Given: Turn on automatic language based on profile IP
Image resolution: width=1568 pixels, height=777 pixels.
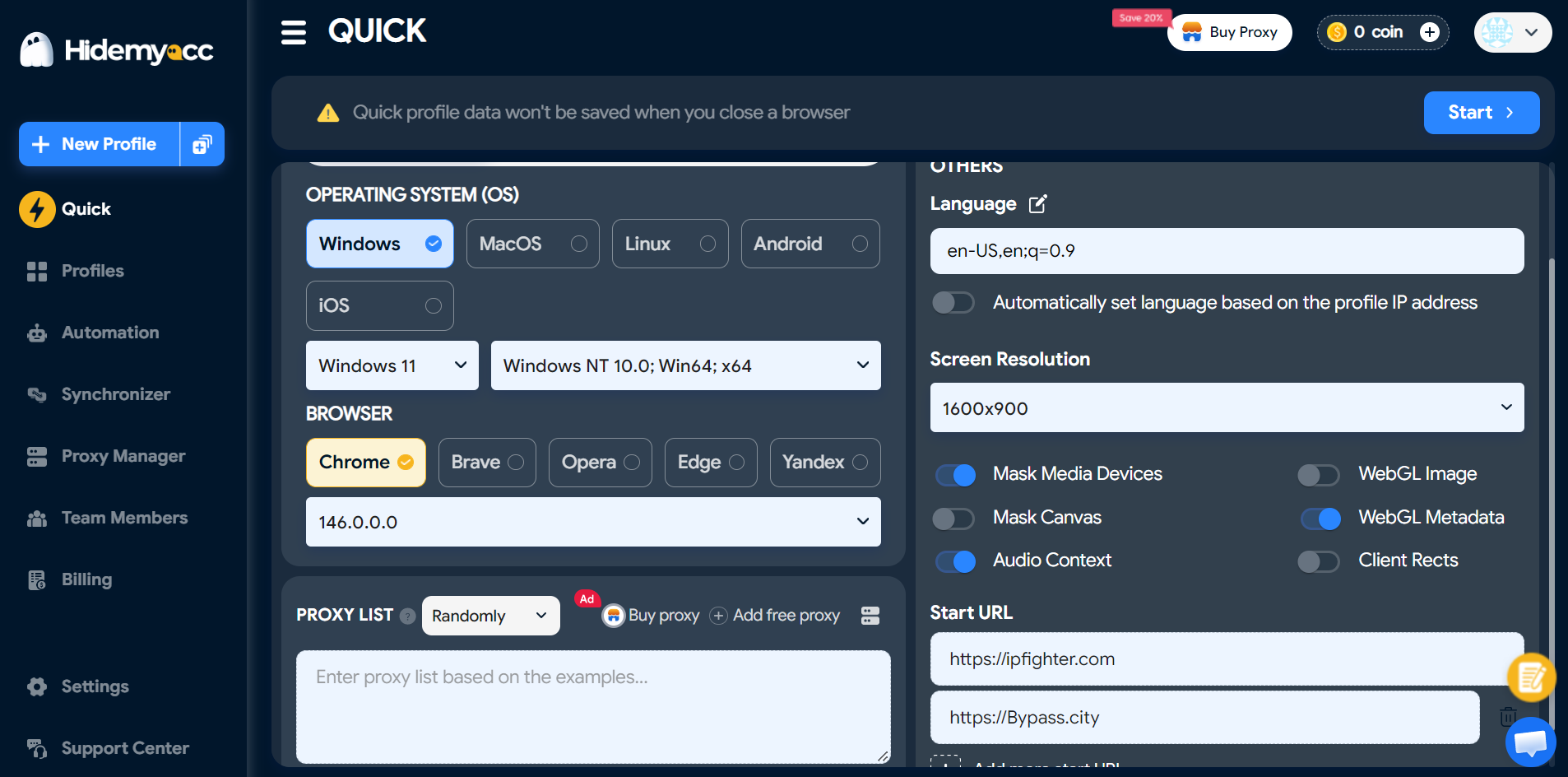Looking at the screenshot, I should [x=953, y=302].
